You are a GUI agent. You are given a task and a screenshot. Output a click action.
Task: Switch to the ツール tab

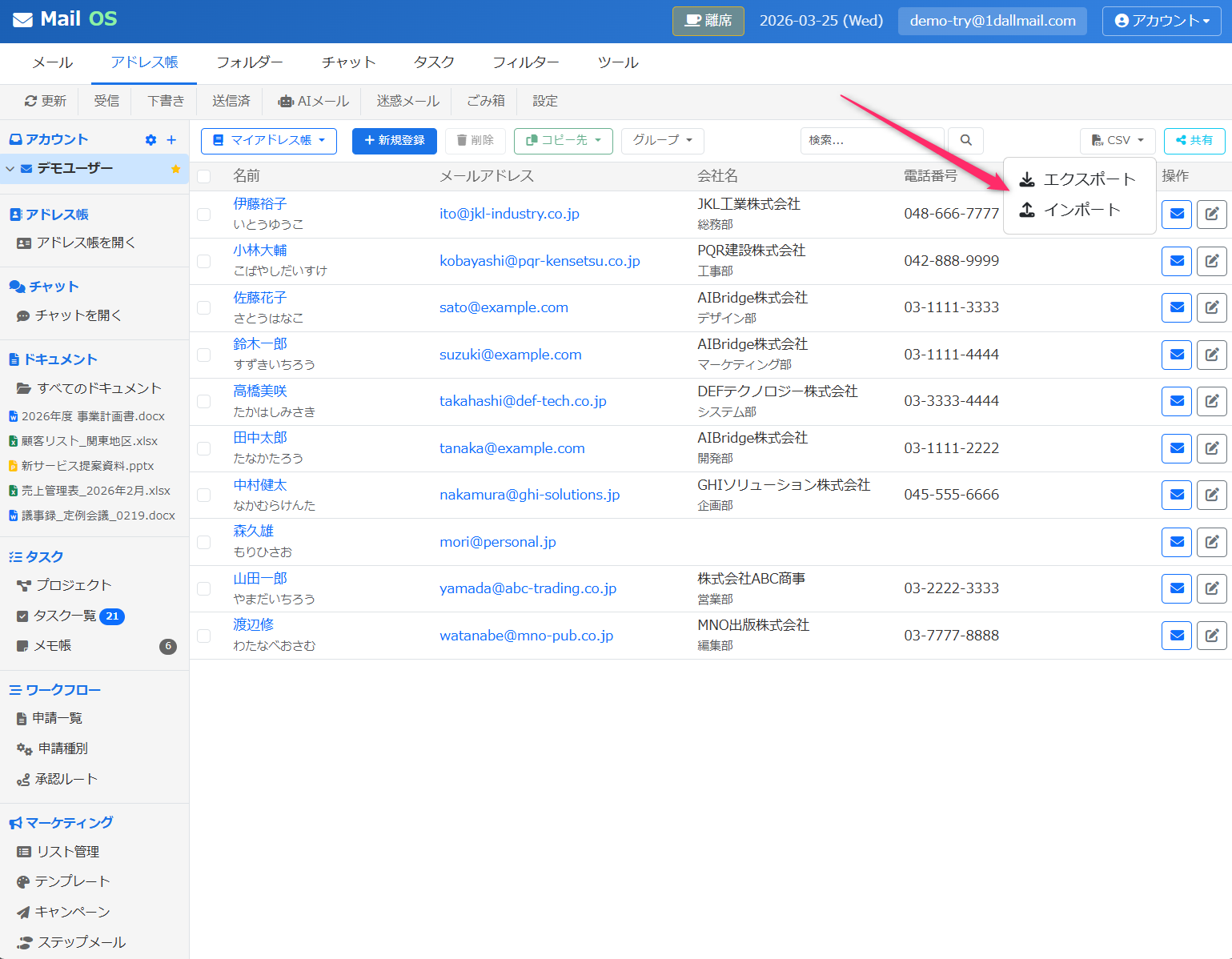pos(618,62)
